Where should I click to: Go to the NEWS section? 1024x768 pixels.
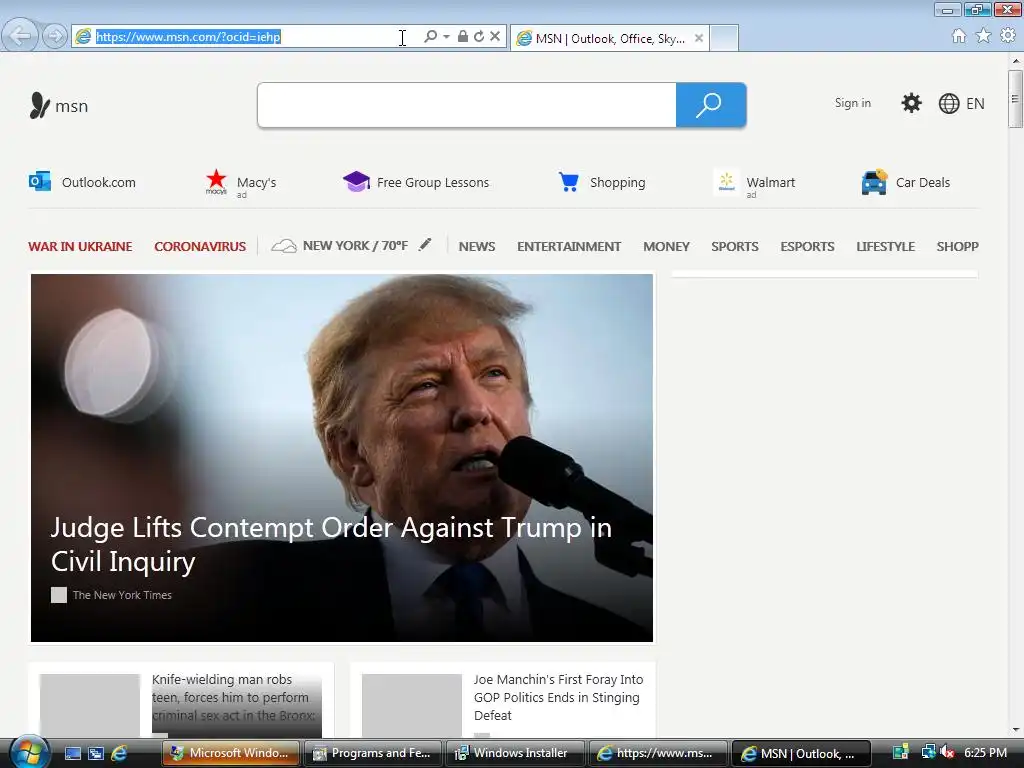coord(477,247)
